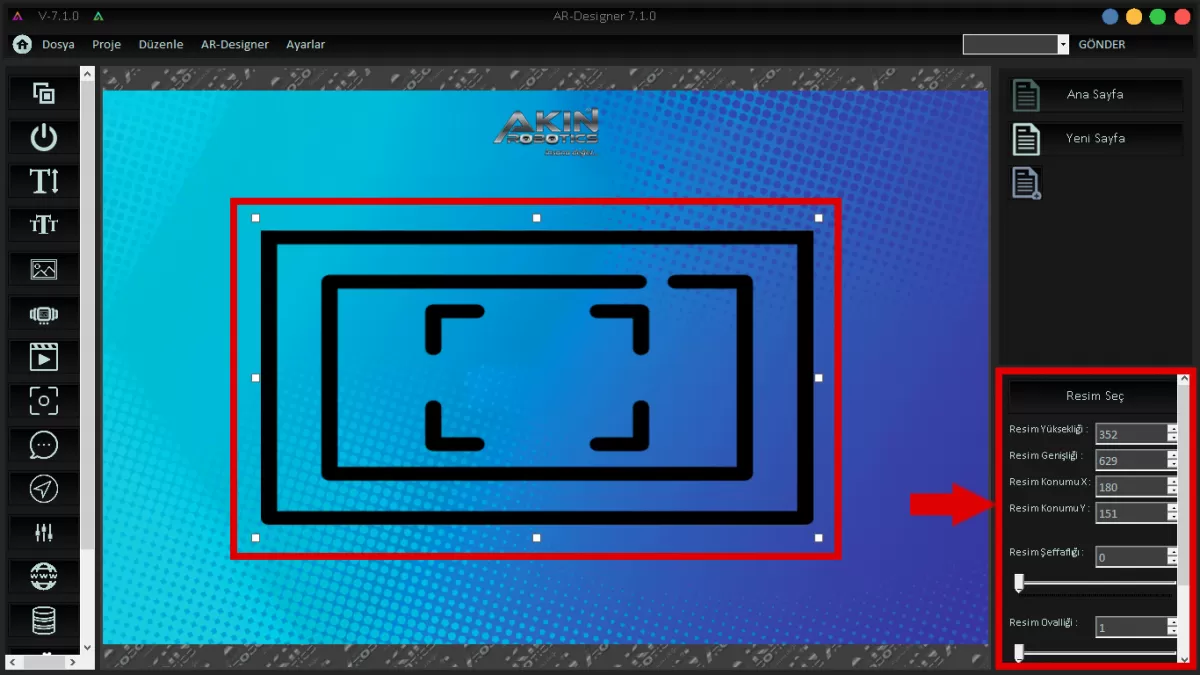Open the equalizer sliders tool icon

tap(44, 532)
